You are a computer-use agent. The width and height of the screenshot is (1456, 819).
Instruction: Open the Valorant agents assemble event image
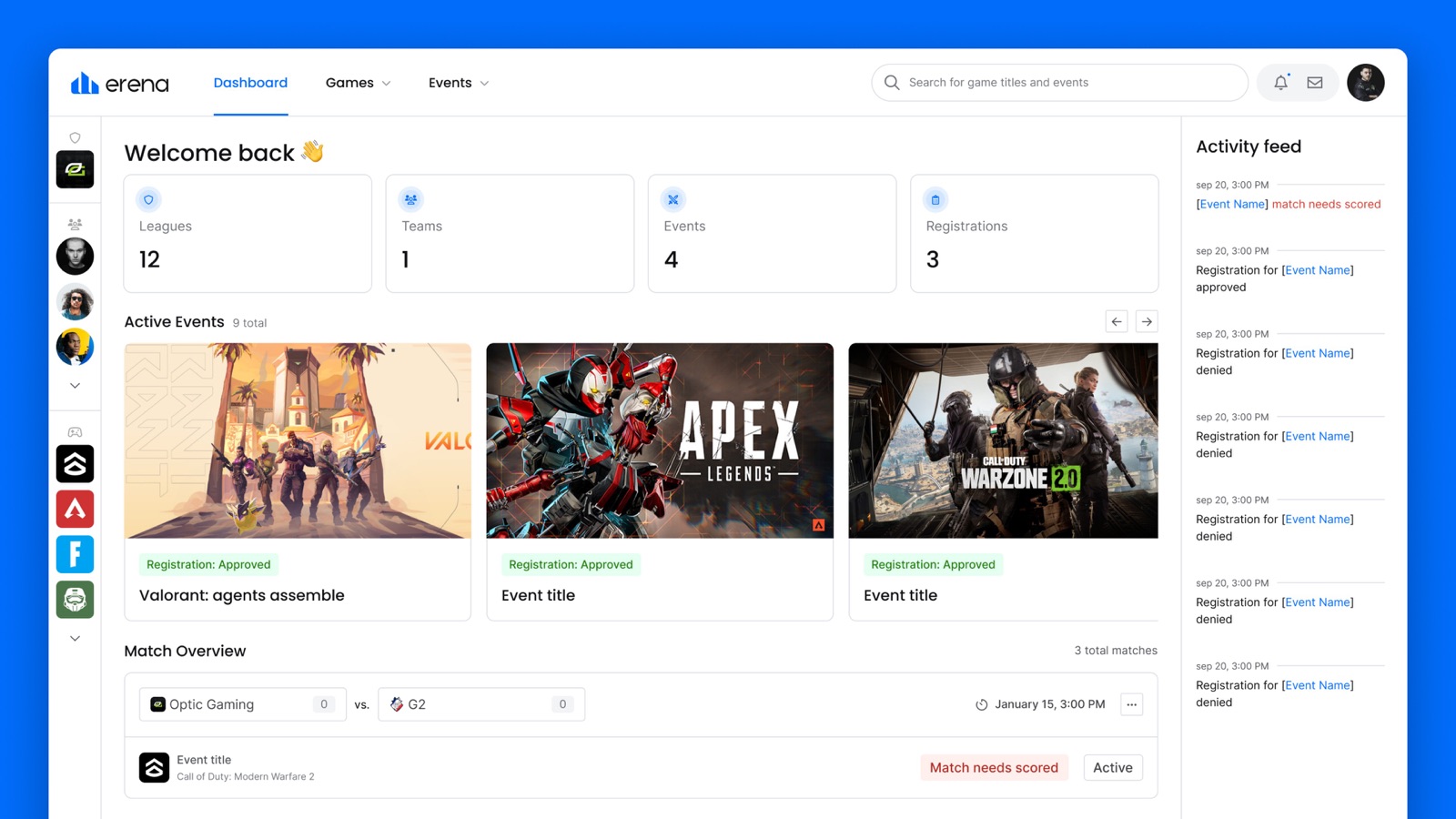(298, 440)
